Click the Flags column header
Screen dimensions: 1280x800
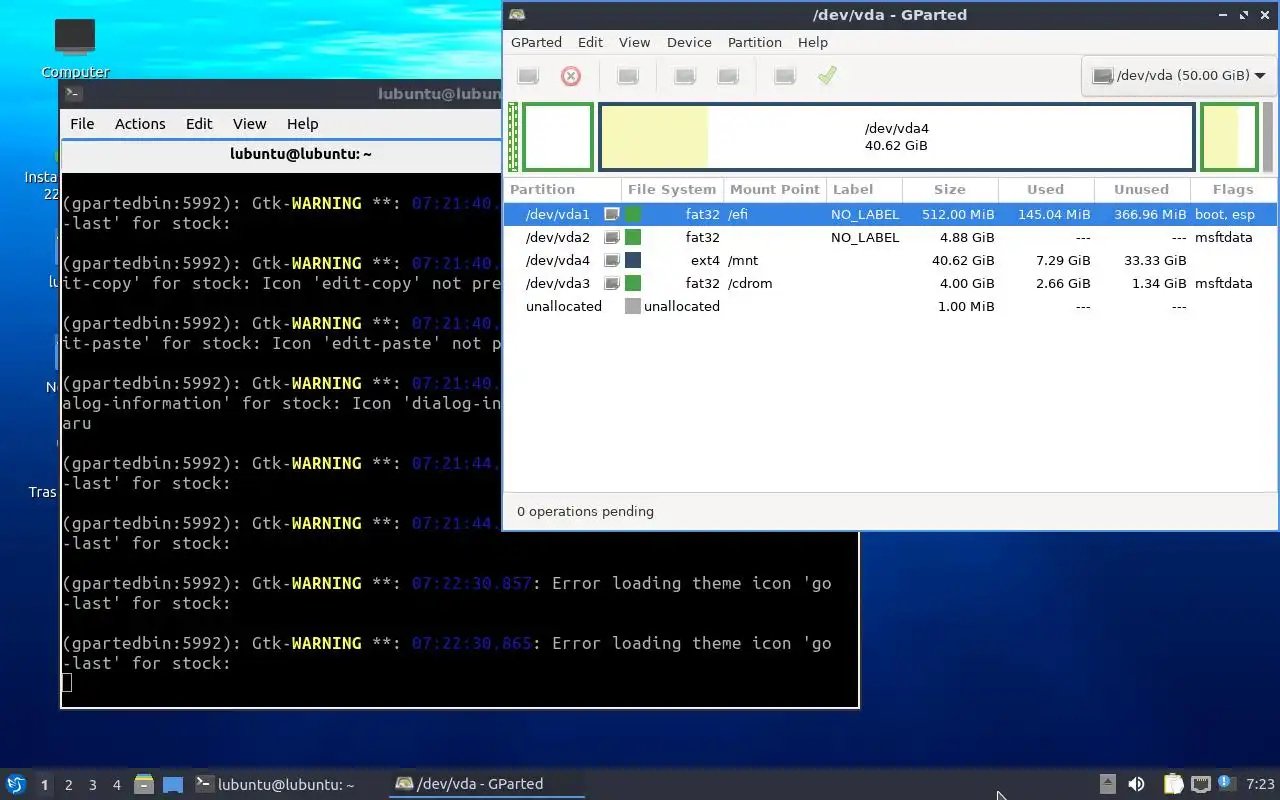point(1233,189)
